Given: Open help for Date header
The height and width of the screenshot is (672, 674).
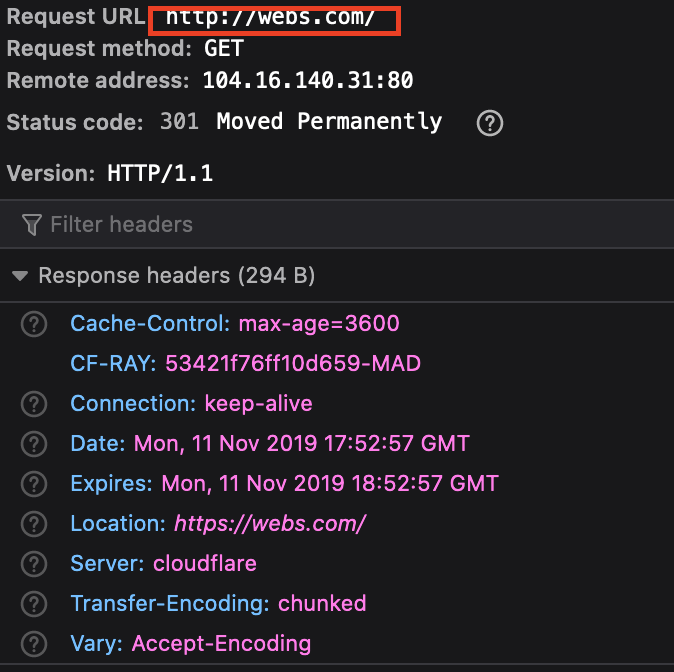Looking at the screenshot, I should 35,444.
